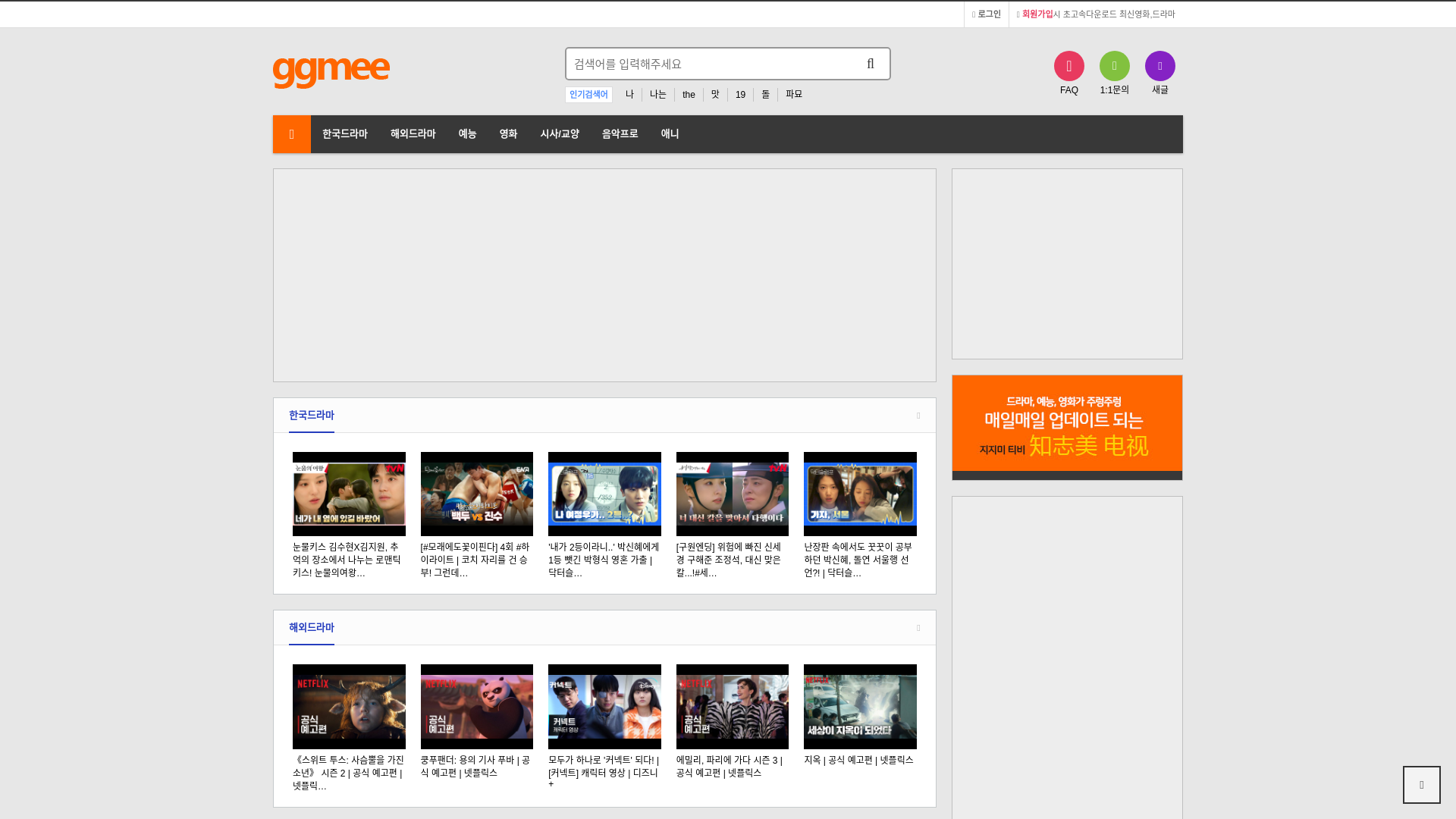
Task: Click the ggmee logo
Action: tap(331, 73)
